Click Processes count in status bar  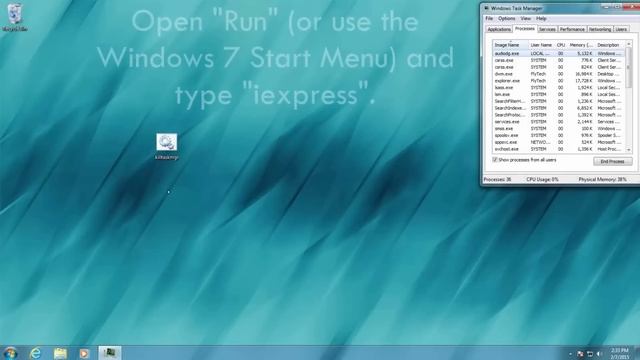(497, 179)
